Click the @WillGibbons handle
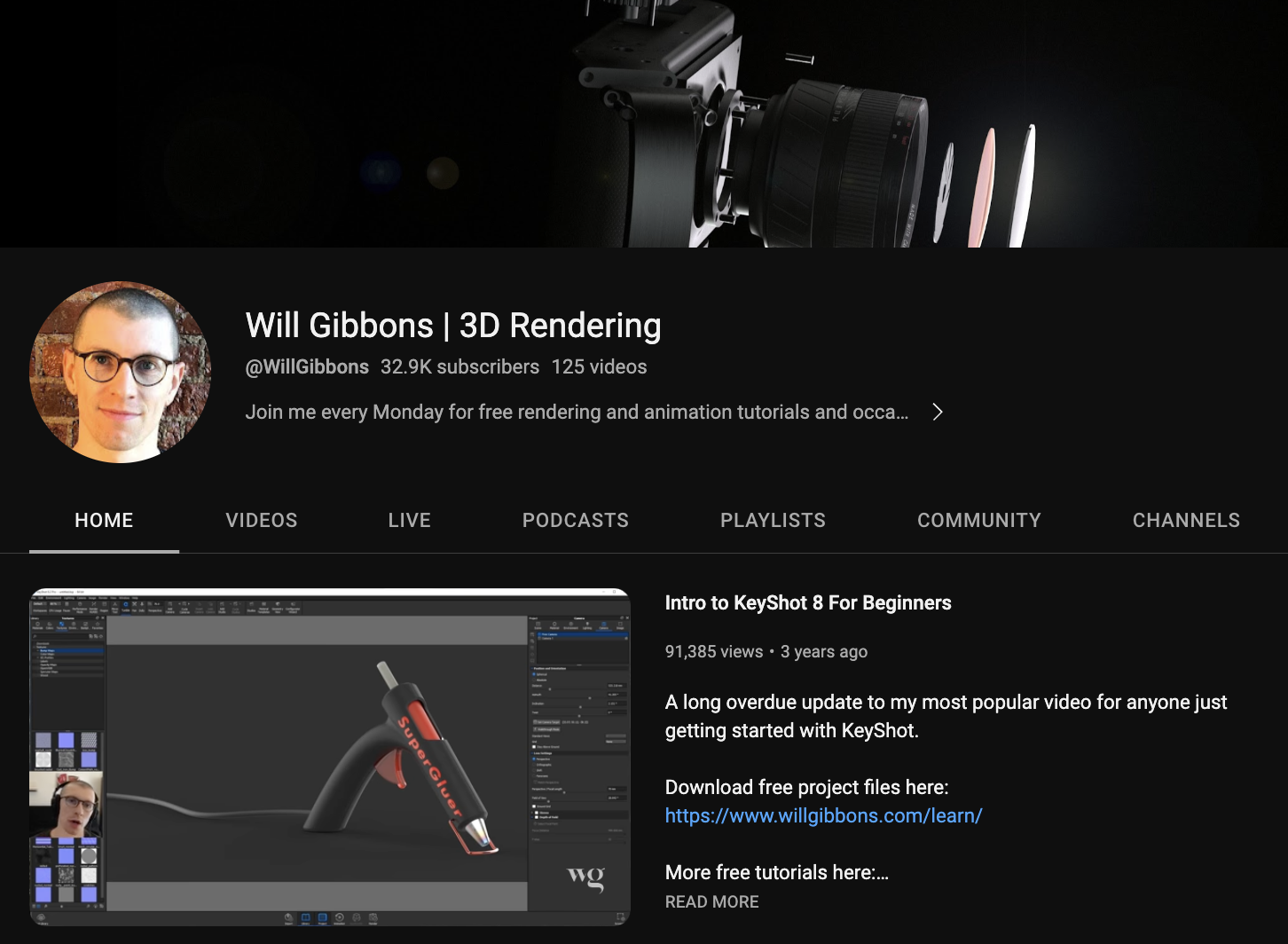 [307, 367]
